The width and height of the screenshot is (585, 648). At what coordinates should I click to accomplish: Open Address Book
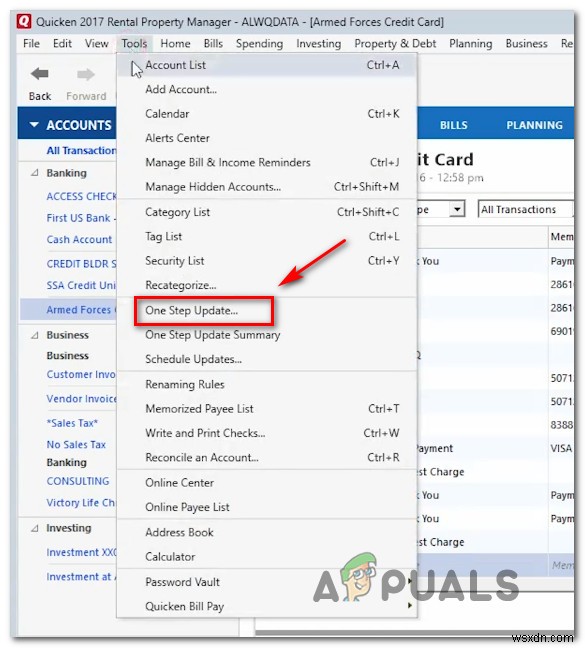[x=267, y=532]
